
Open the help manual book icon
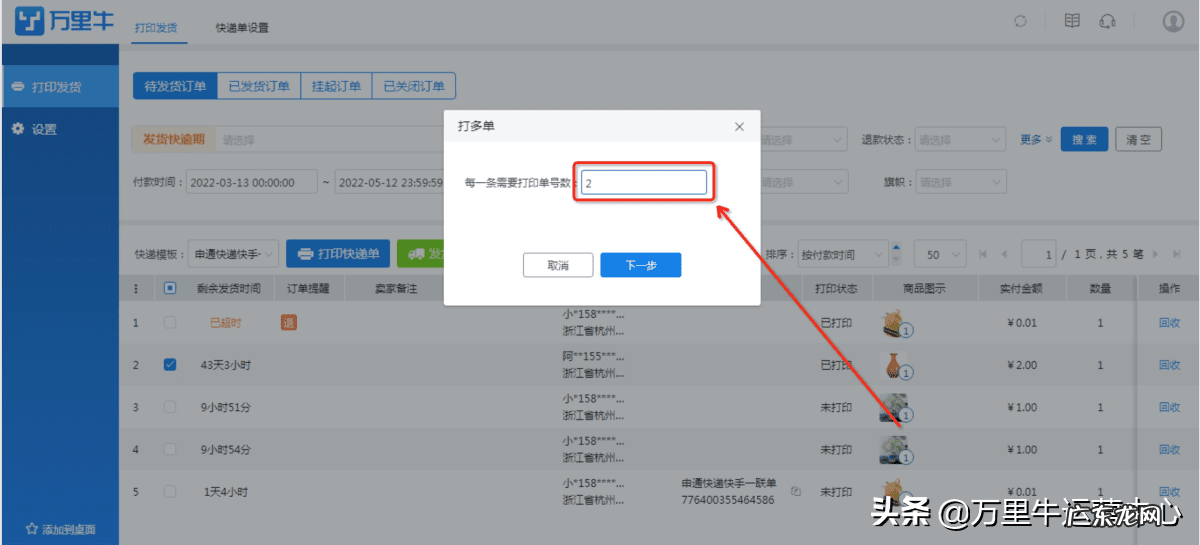click(1072, 21)
